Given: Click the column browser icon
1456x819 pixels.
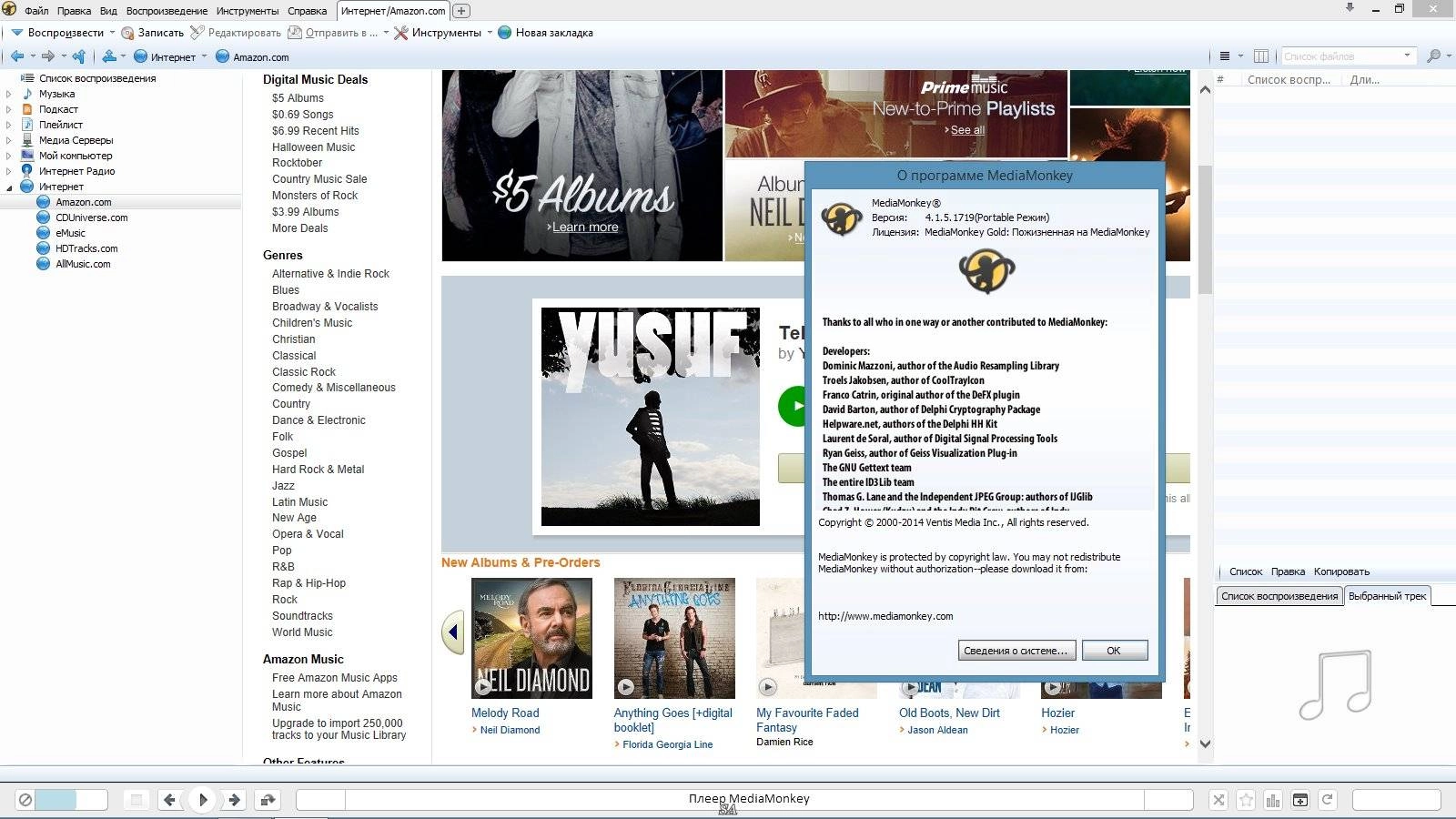Looking at the screenshot, I should click(1261, 56).
